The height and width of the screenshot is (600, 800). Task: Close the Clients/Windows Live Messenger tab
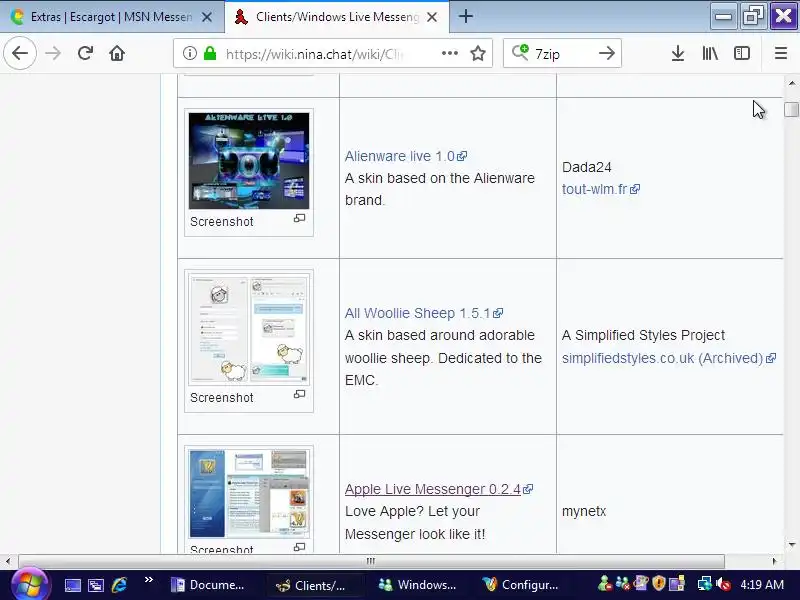point(432,17)
